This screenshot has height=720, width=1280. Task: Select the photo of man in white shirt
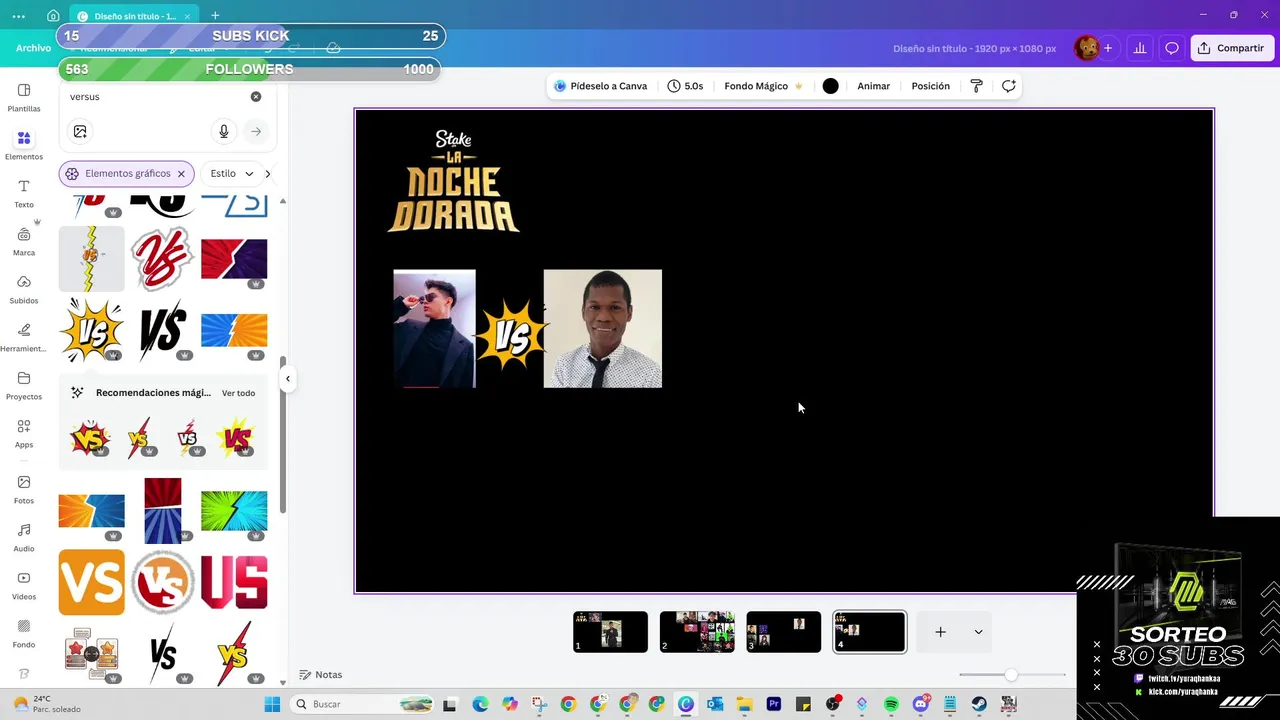pyautogui.click(x=603, y=328)
